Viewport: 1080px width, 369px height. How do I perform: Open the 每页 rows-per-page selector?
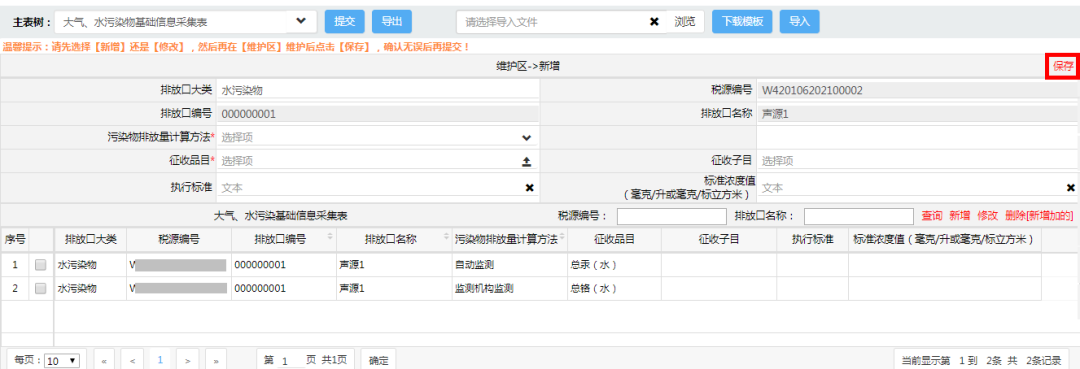tap(62, 361)
